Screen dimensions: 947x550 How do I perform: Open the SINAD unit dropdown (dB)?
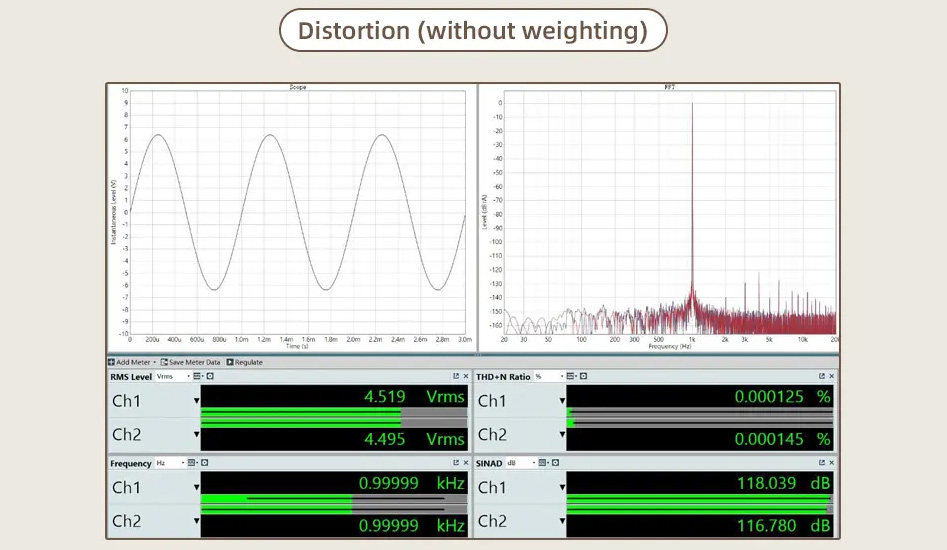coord(522,463)
